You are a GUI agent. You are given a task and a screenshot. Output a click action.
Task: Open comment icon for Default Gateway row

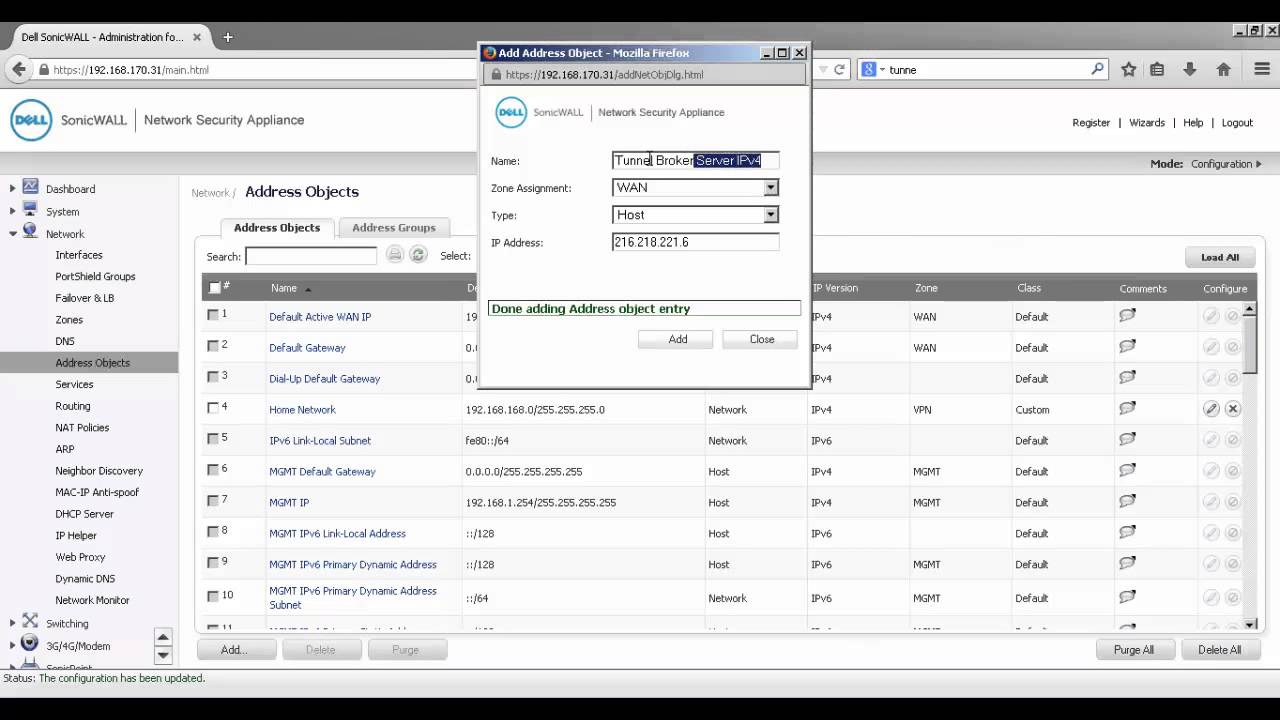[1127, 347]
